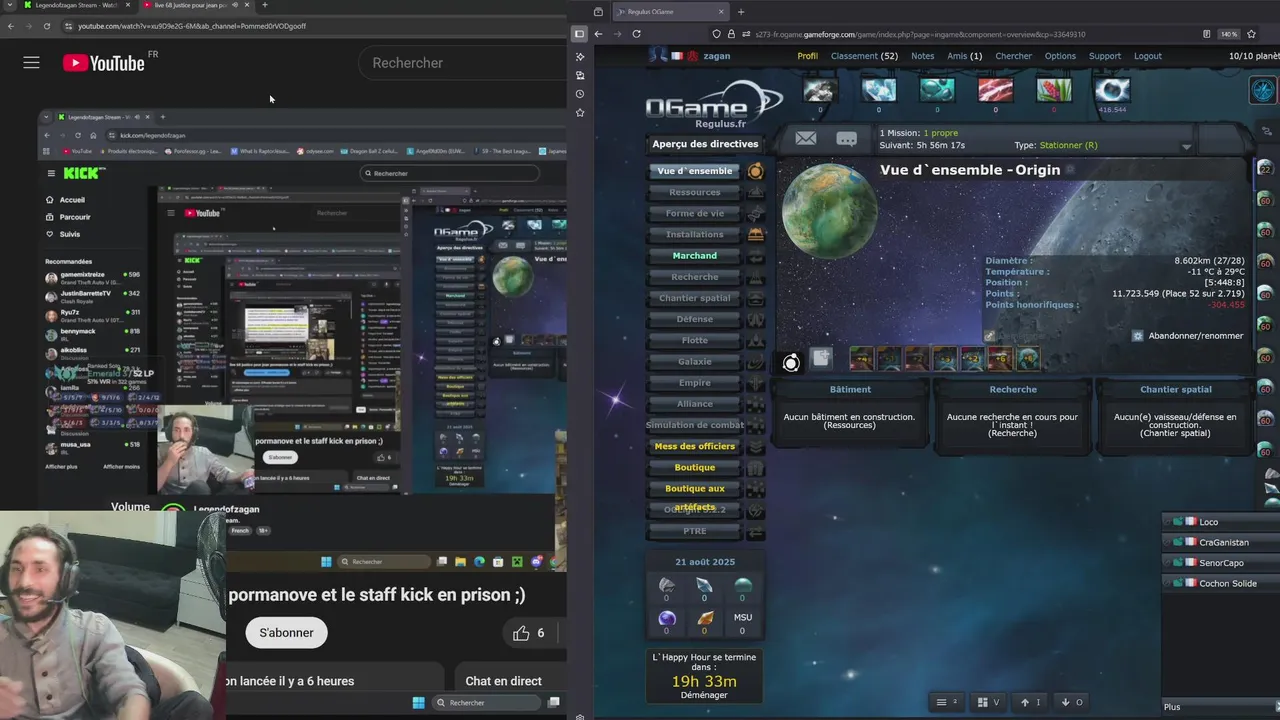Click the icon next to Forme de vie
Screen dimensions: 1280x720
click(x=756, y=214)
